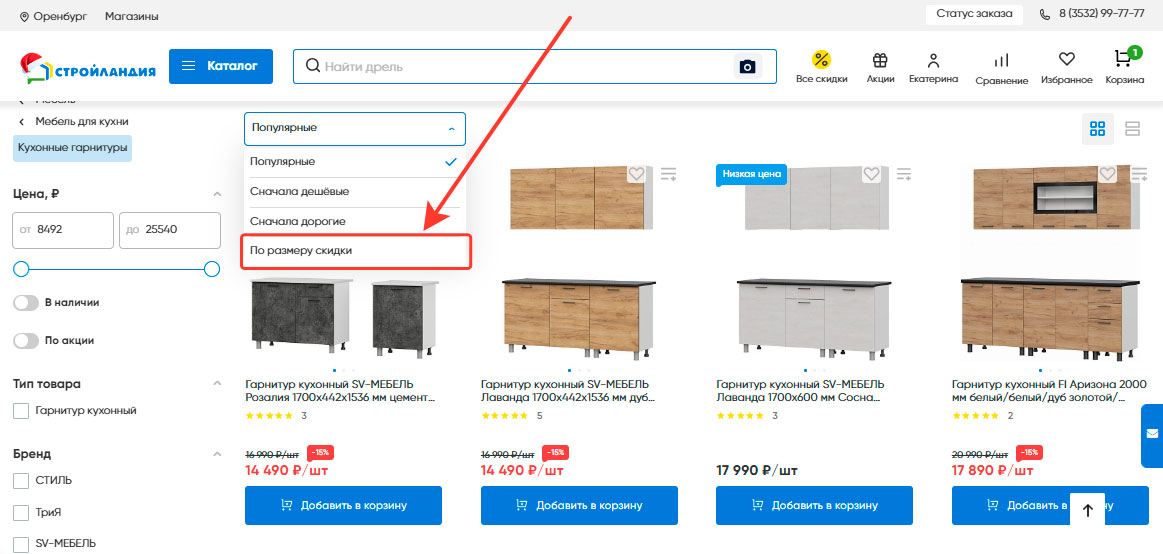Add Лаванда дуб set to favorites

tap(636, 174)
